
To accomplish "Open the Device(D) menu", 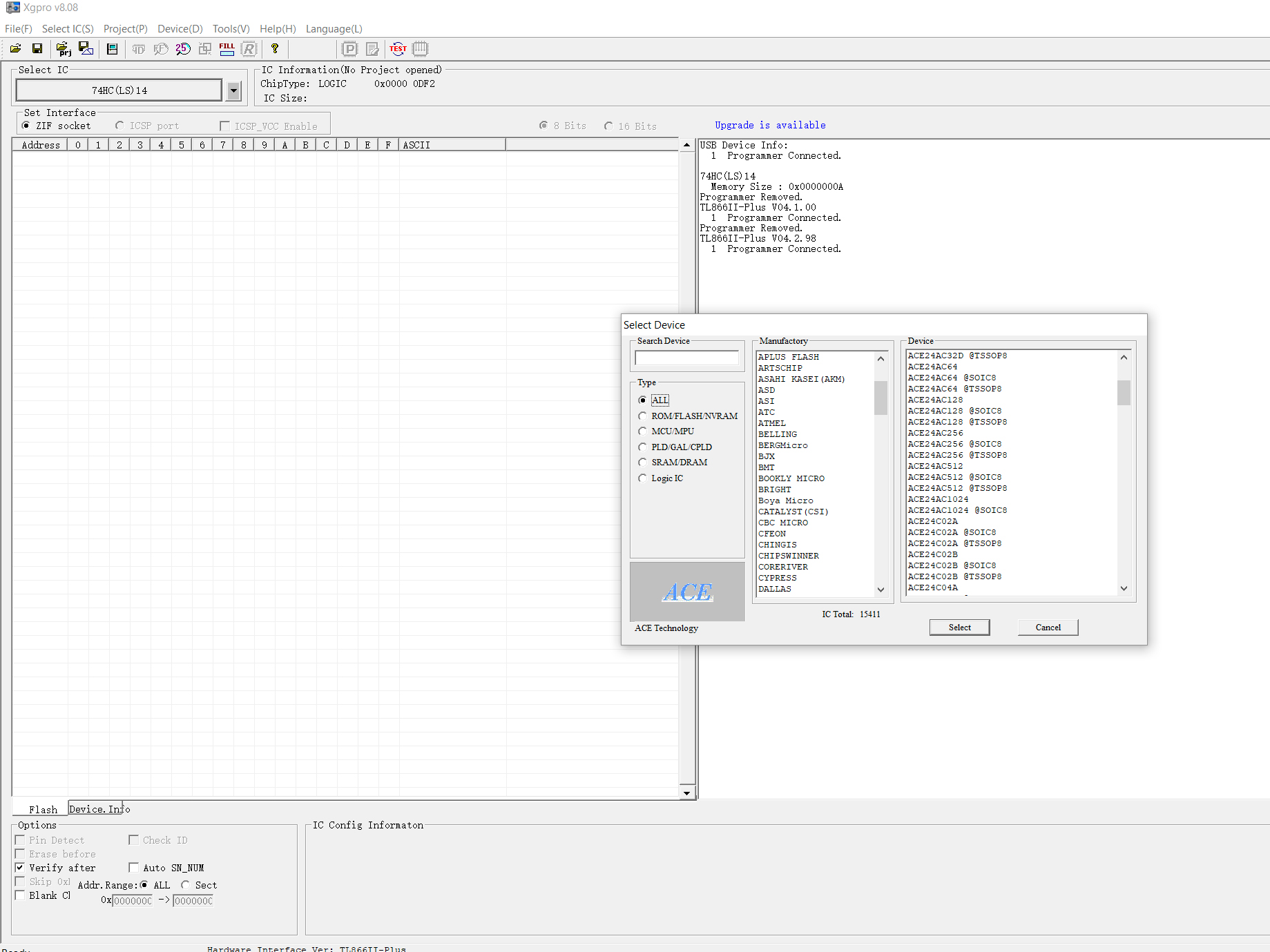I will coord(180,29).
